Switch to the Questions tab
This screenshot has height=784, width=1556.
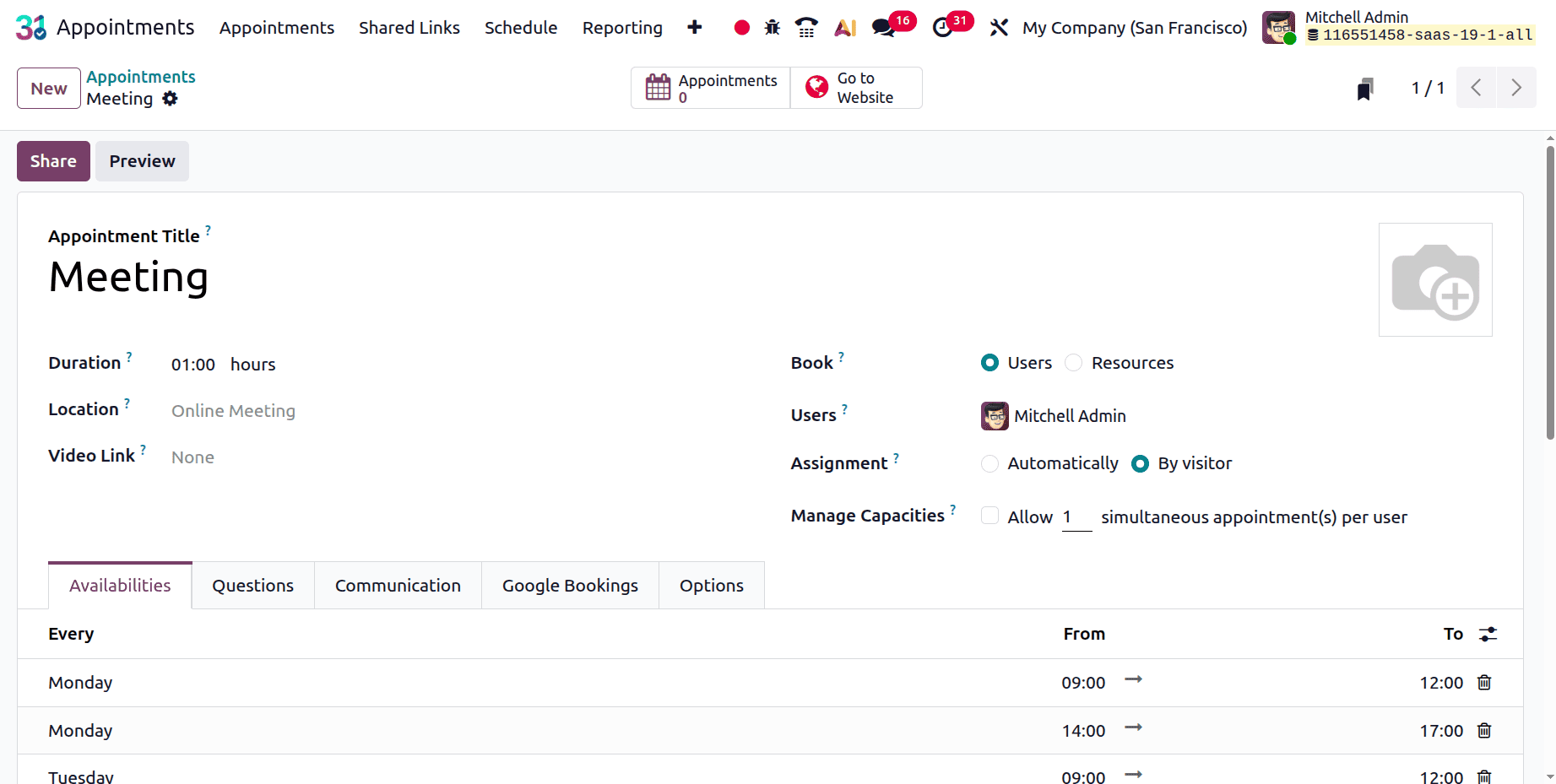point(253,586)
